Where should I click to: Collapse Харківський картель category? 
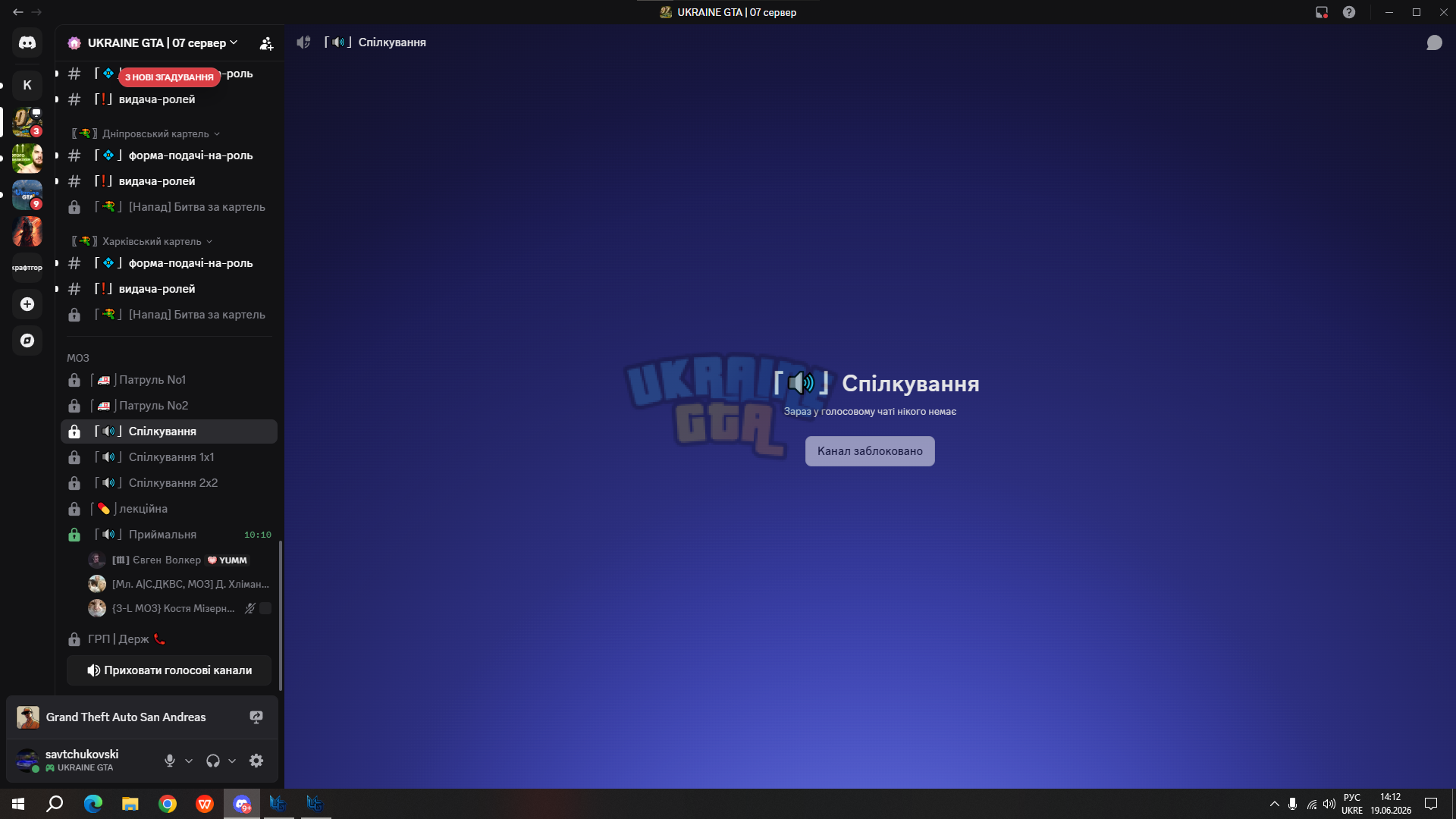(143, 241)
